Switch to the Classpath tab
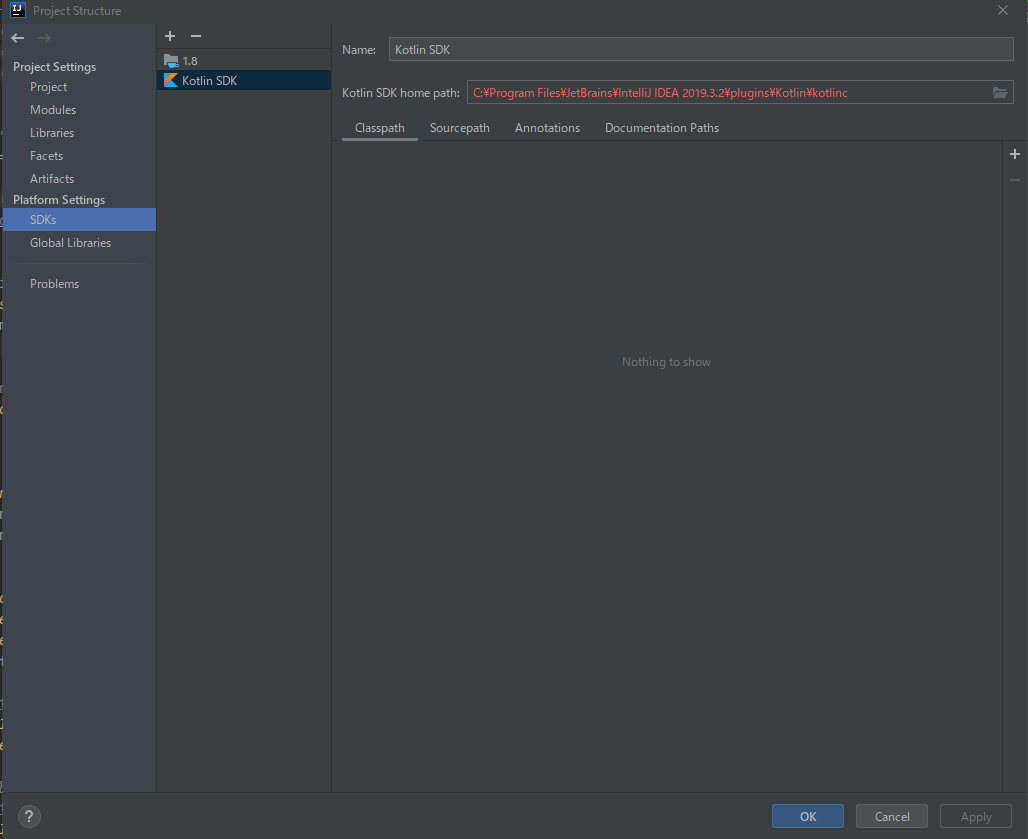Screen dimensions: 1028x839 pyautogui.click(x=380, y=128)
